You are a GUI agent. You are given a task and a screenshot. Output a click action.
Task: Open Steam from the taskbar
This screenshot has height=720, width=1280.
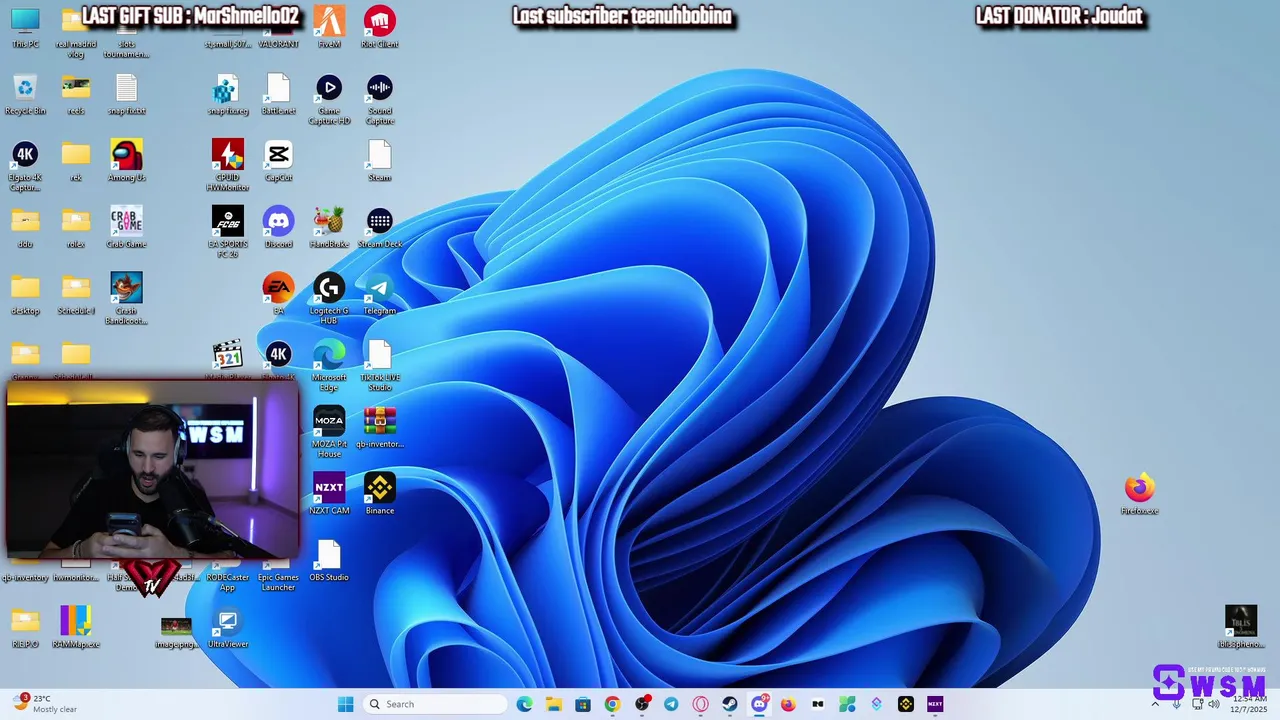pos(730,704)
